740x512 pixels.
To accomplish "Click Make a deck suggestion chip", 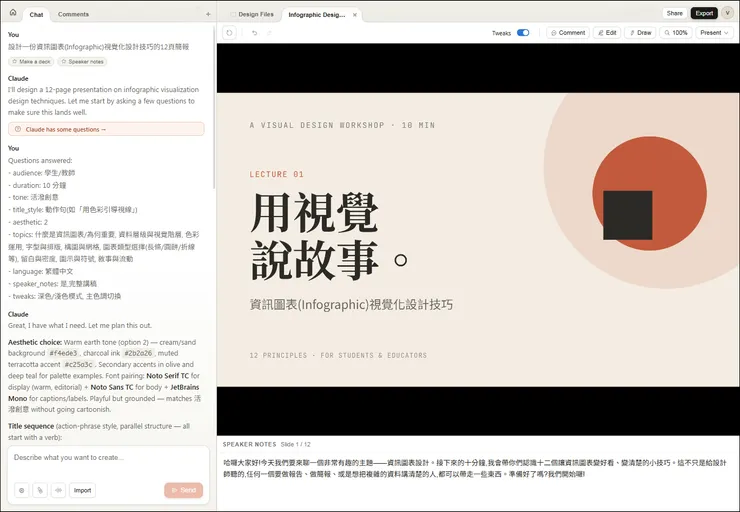I will (x=31, y=62).
